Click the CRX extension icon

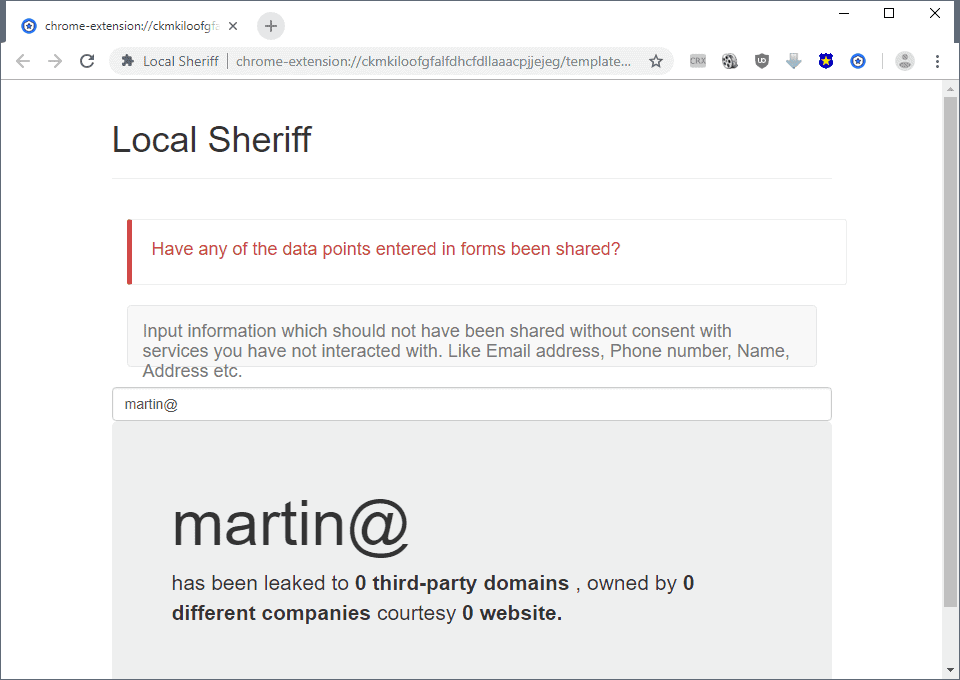click(x=697, y=60)
